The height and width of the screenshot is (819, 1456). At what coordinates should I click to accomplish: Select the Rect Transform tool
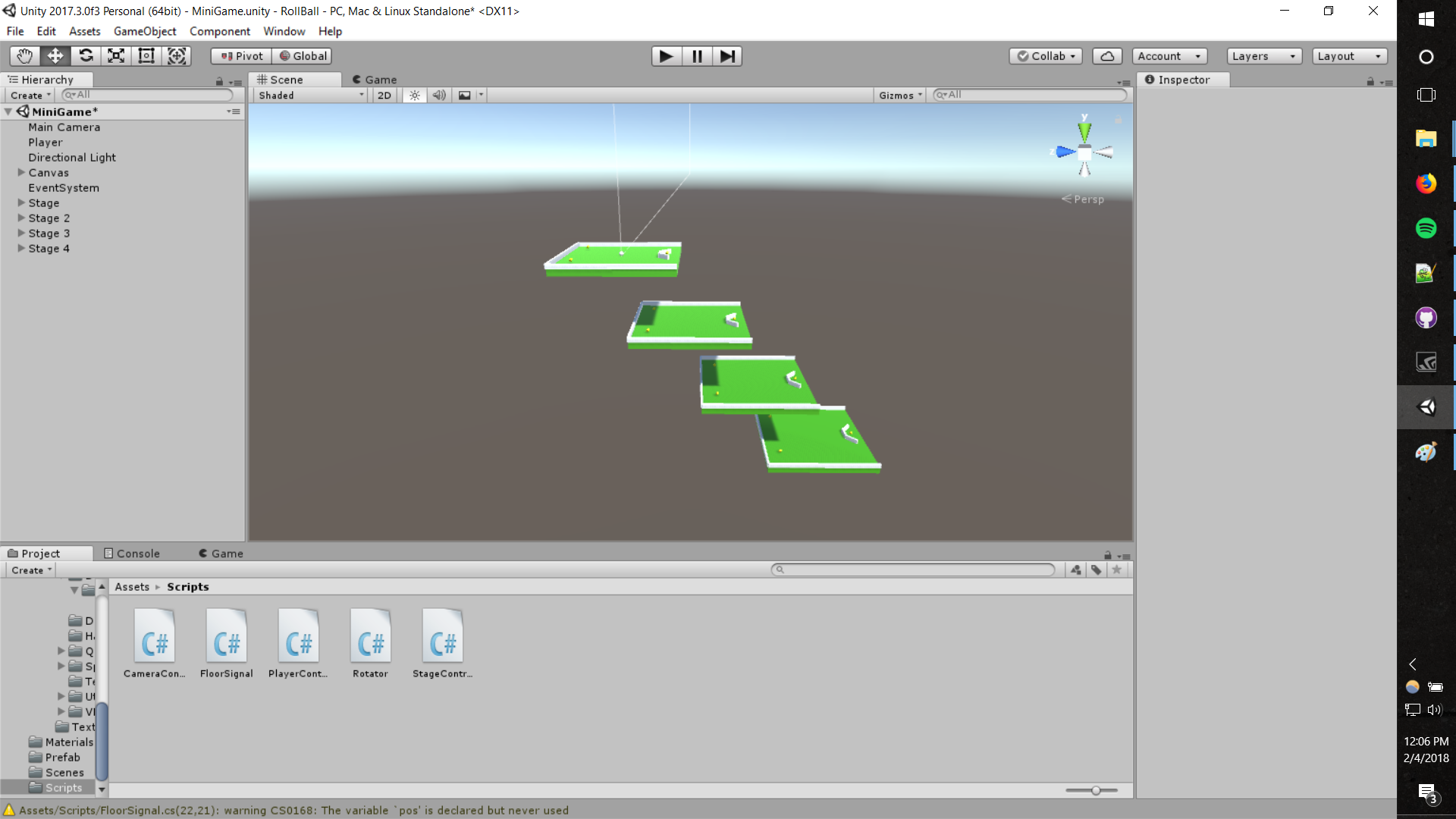click(146, 56)
